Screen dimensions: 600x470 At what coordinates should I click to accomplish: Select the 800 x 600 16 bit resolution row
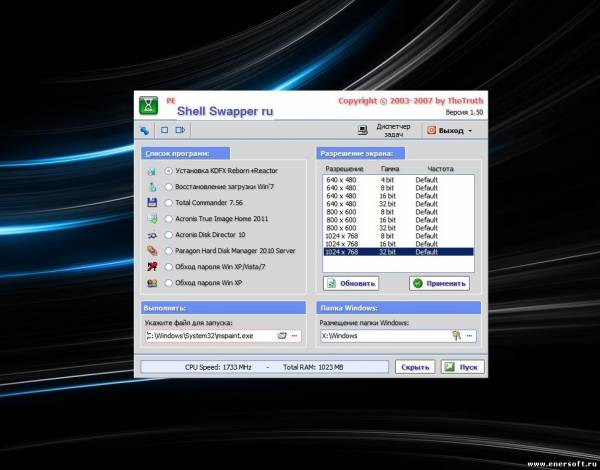pyautogui.click(x=398, y=220)
